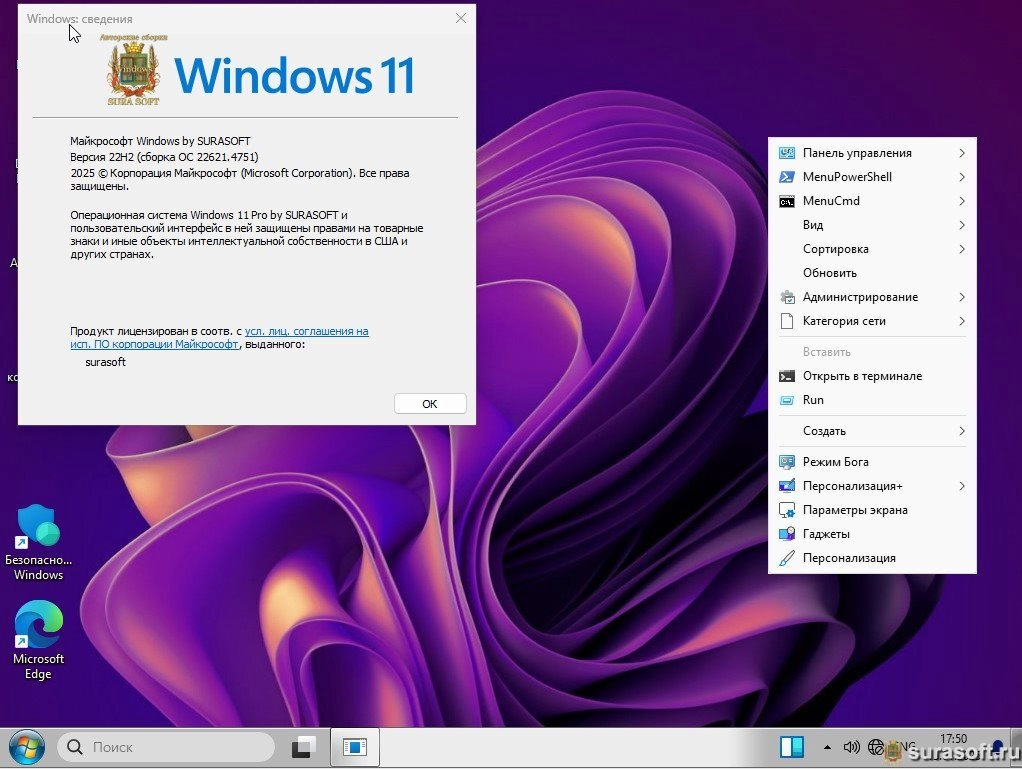Click the Start orb button

click(x=26, y=747)
